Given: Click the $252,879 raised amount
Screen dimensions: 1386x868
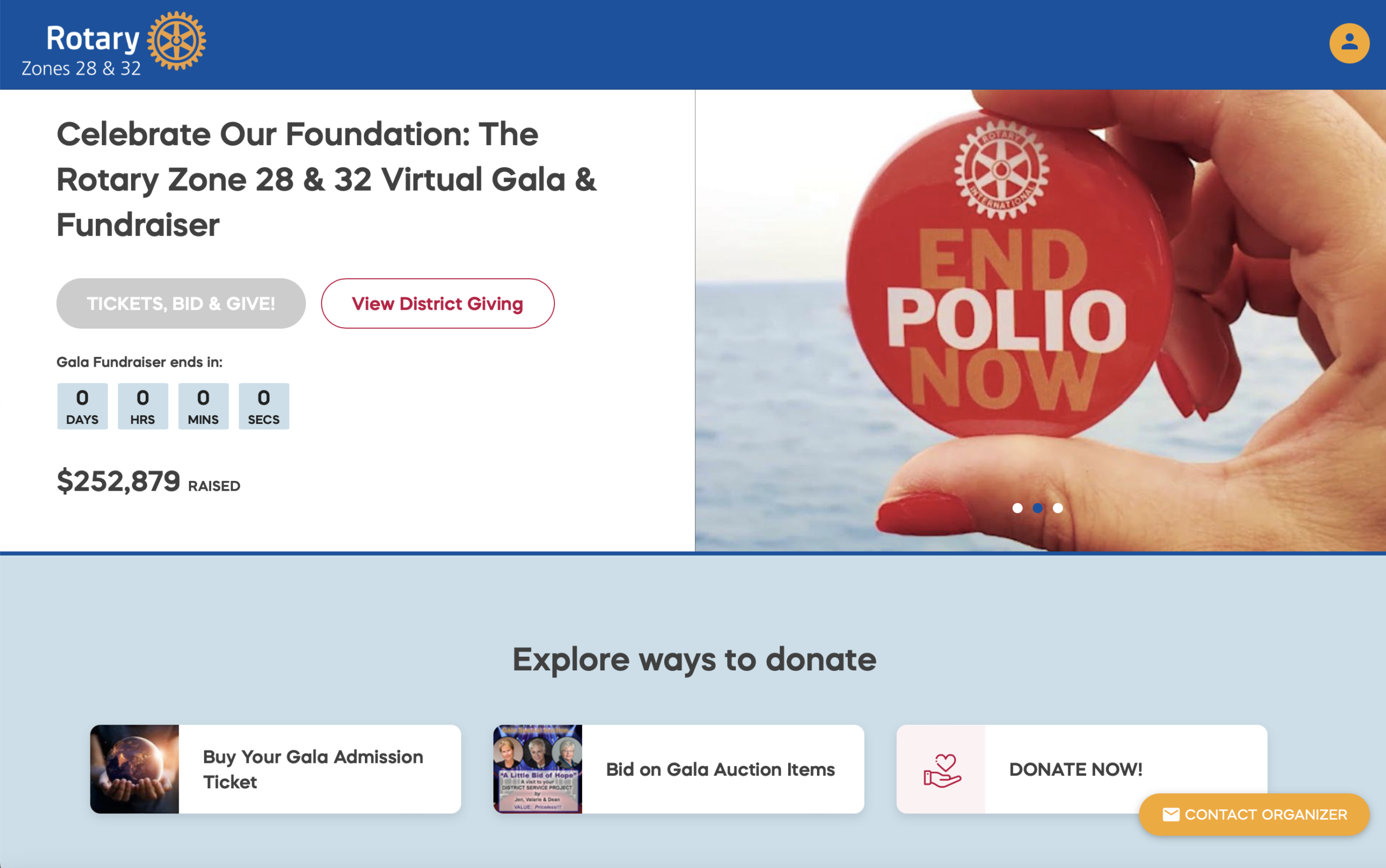Looking at the screenshot, I should pos(118,481).
